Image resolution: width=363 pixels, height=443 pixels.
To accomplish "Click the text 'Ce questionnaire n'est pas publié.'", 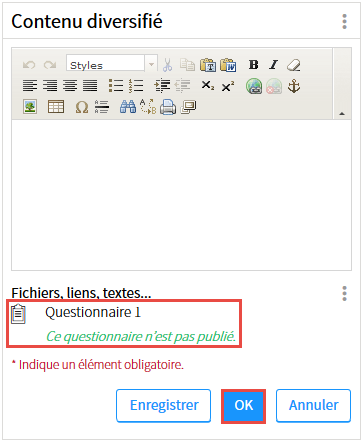I will click(x=141, y=336).
